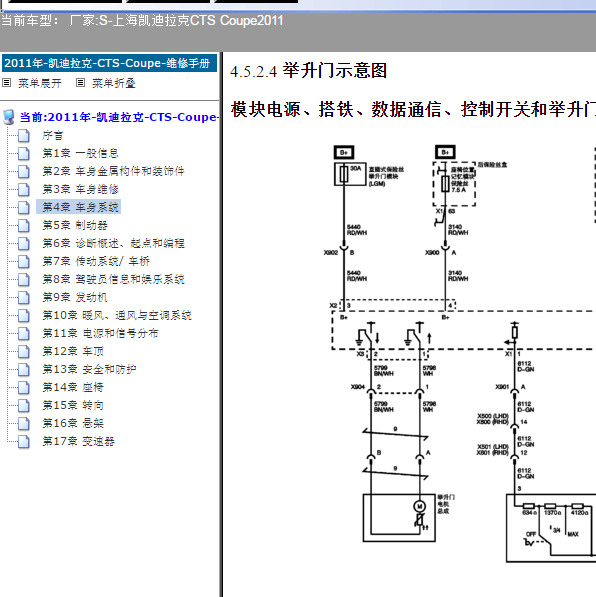Click page icon beside 第4章
Viewport: 596px width, 597px height.
tap(24, 207)
